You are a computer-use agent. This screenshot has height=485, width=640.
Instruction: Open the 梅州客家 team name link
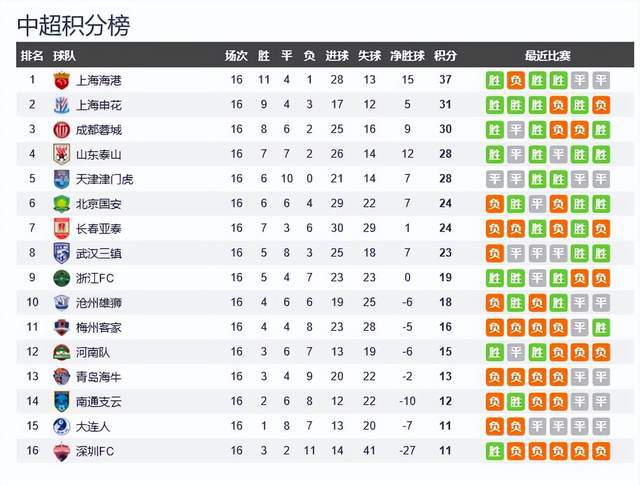point(99,327)
